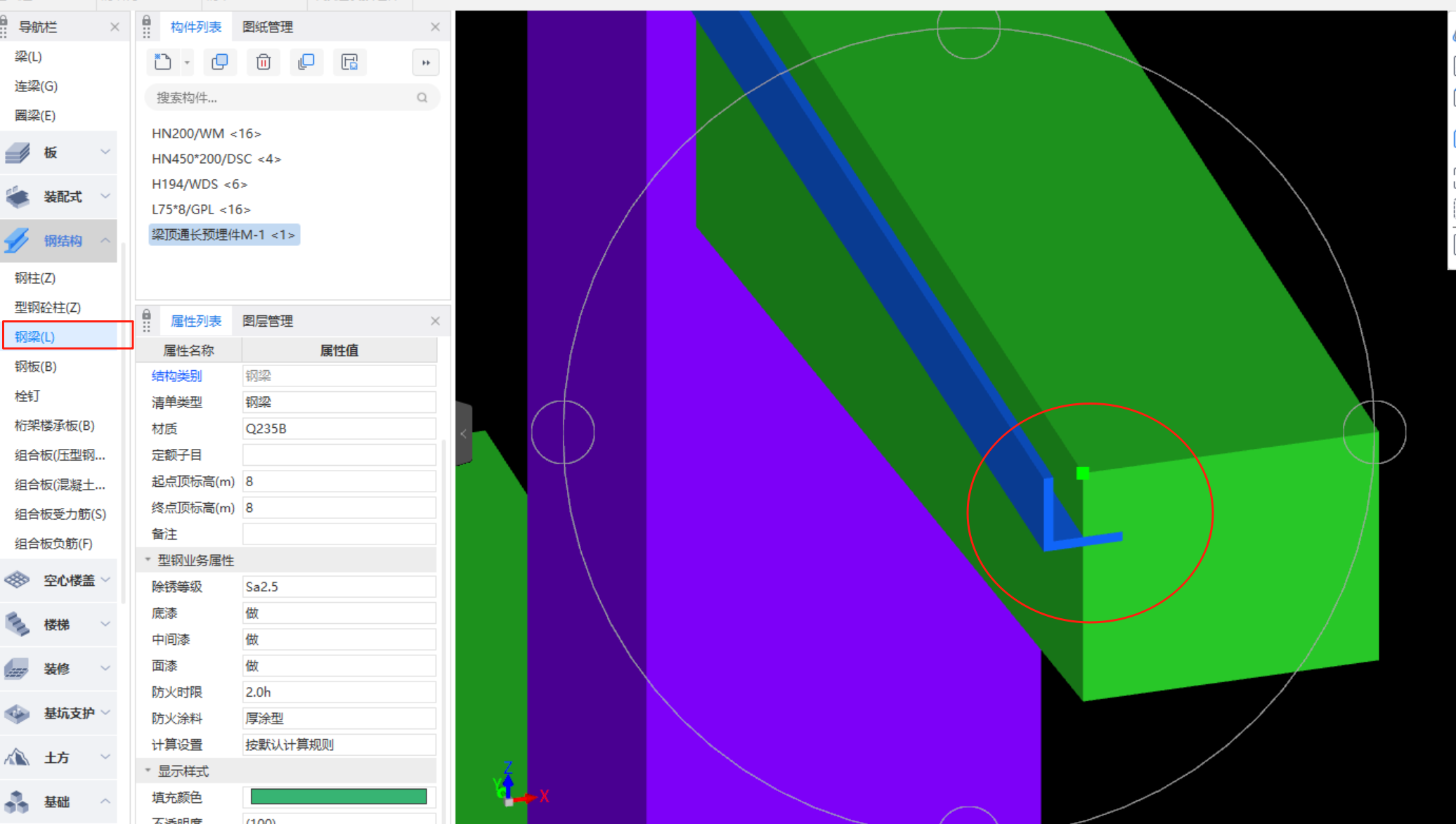Image resolution: width=1456 pixels, height=824 pixels.
Task: Select 连梁(G) in navigation bar
Action: tap(36, 86)
